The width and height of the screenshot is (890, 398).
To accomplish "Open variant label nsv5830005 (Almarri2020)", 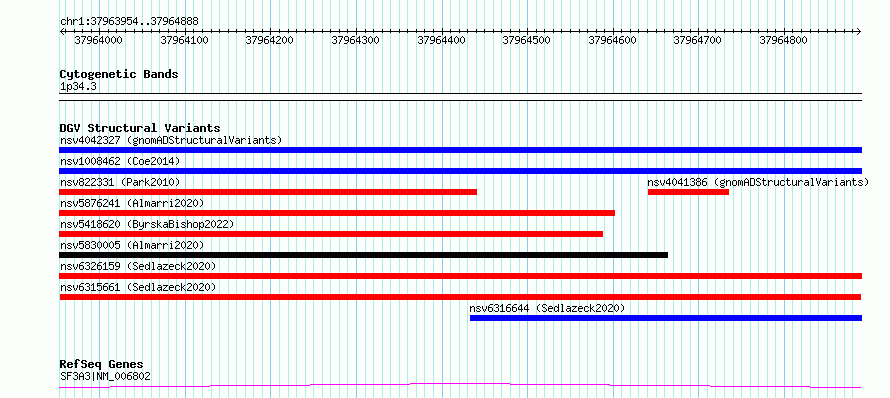I will coord(132,245).
